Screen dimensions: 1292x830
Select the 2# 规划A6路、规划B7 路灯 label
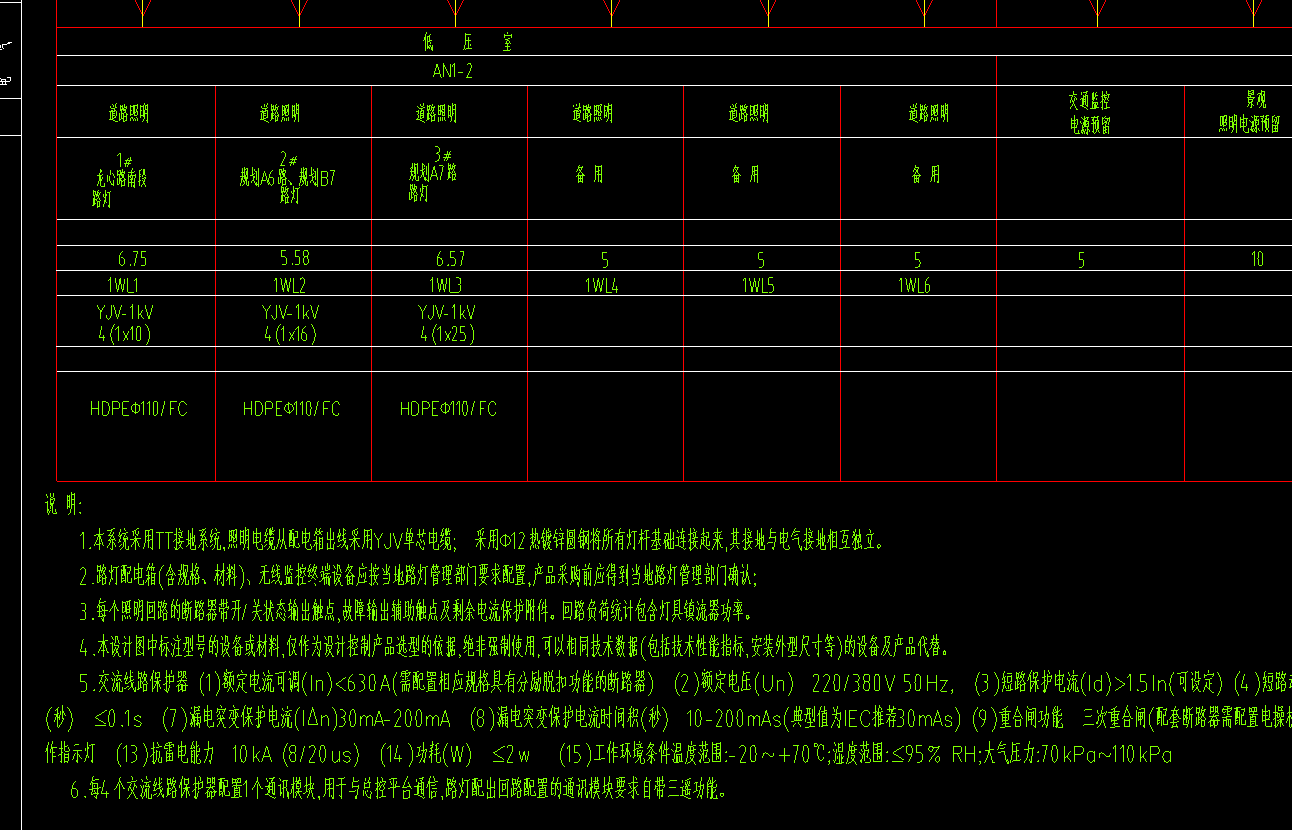[x=288, y=177]
